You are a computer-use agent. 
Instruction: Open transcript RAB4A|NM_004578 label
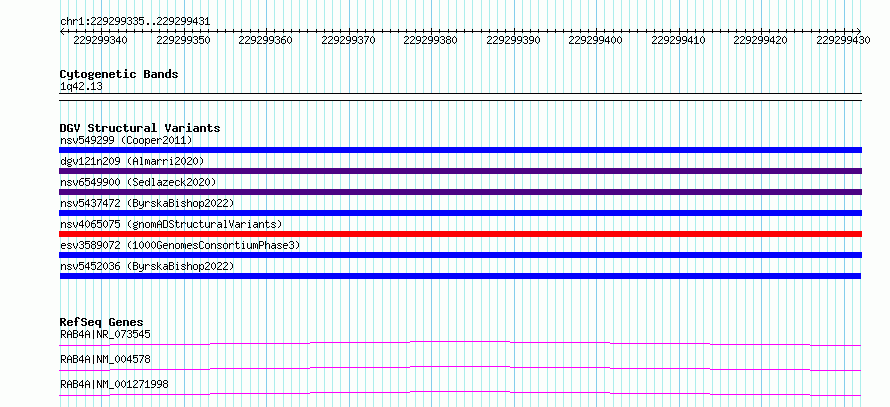tap(105, 359)
